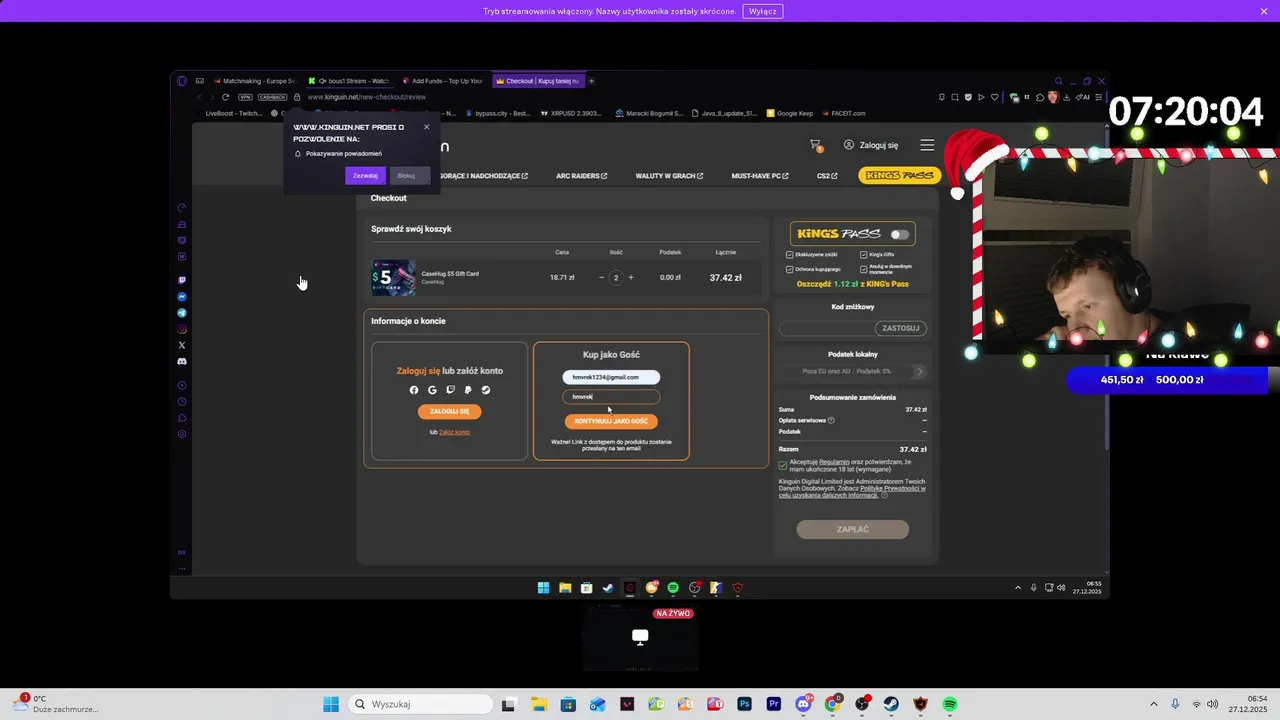Click the minus quantity button for CaseHug card
The width and height of the screenshot is (1280, 720).
(601, 277)
